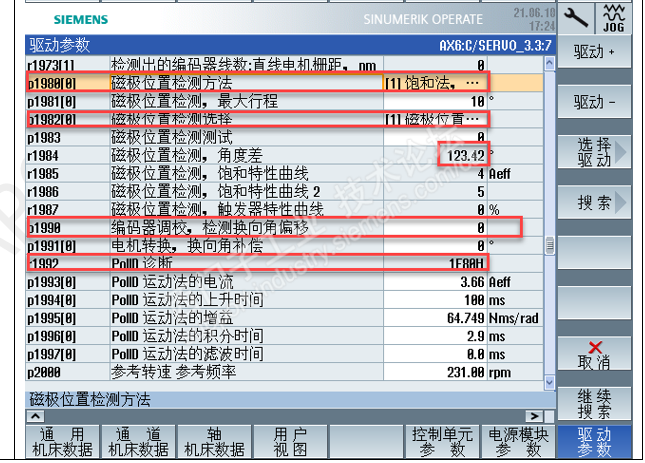Click the r1986 value 5
645x463 pixels.
coord(480,192)
